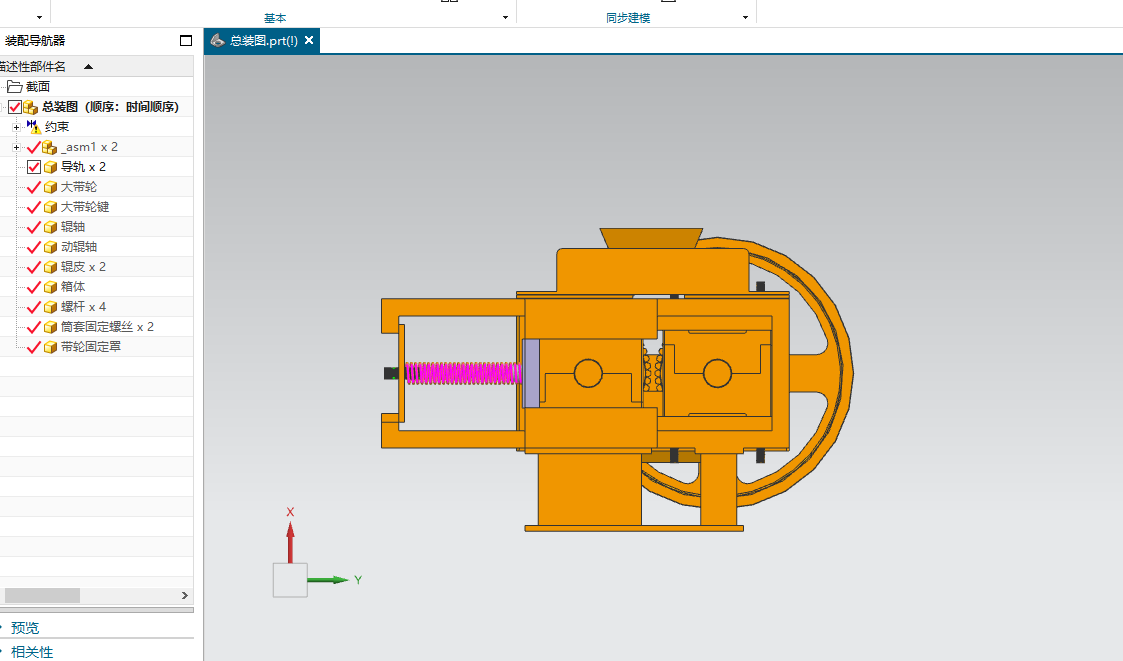Click the 基本 ribbon group label

[275, 18]
